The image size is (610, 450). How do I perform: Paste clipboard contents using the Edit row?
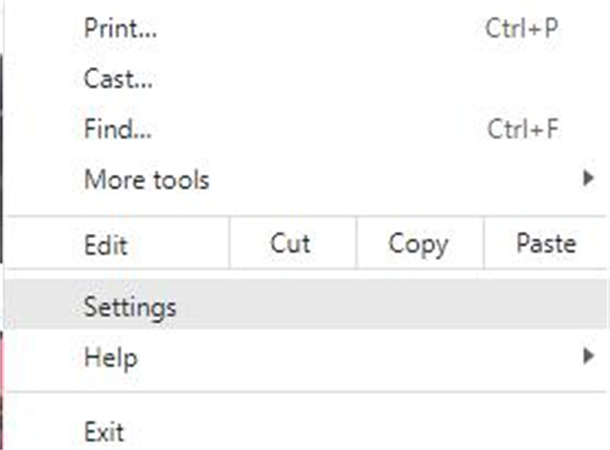click(x=545, y=243)
